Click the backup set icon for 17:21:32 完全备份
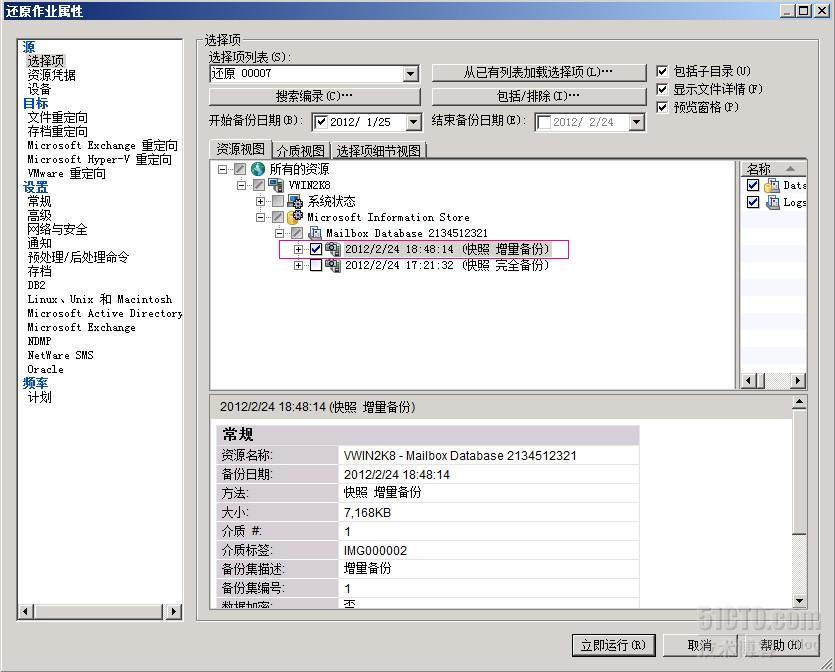 (333, 265)
